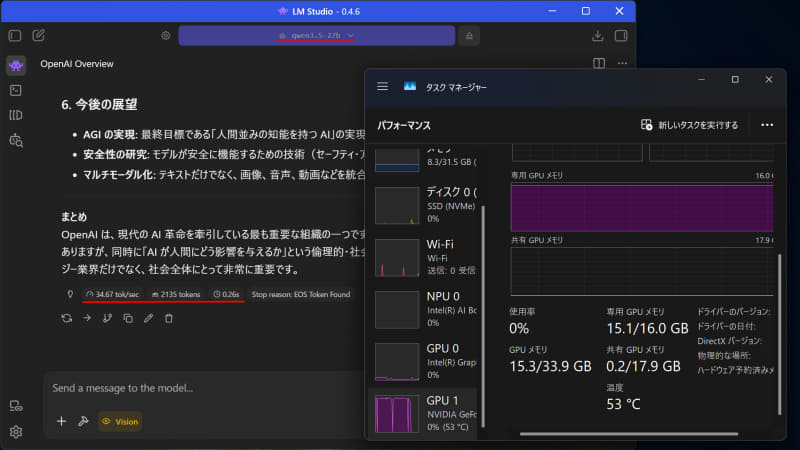Click the 15.1/16.0 GB dedicated memory value
800x450 pixels.
[x=647, y=329]
